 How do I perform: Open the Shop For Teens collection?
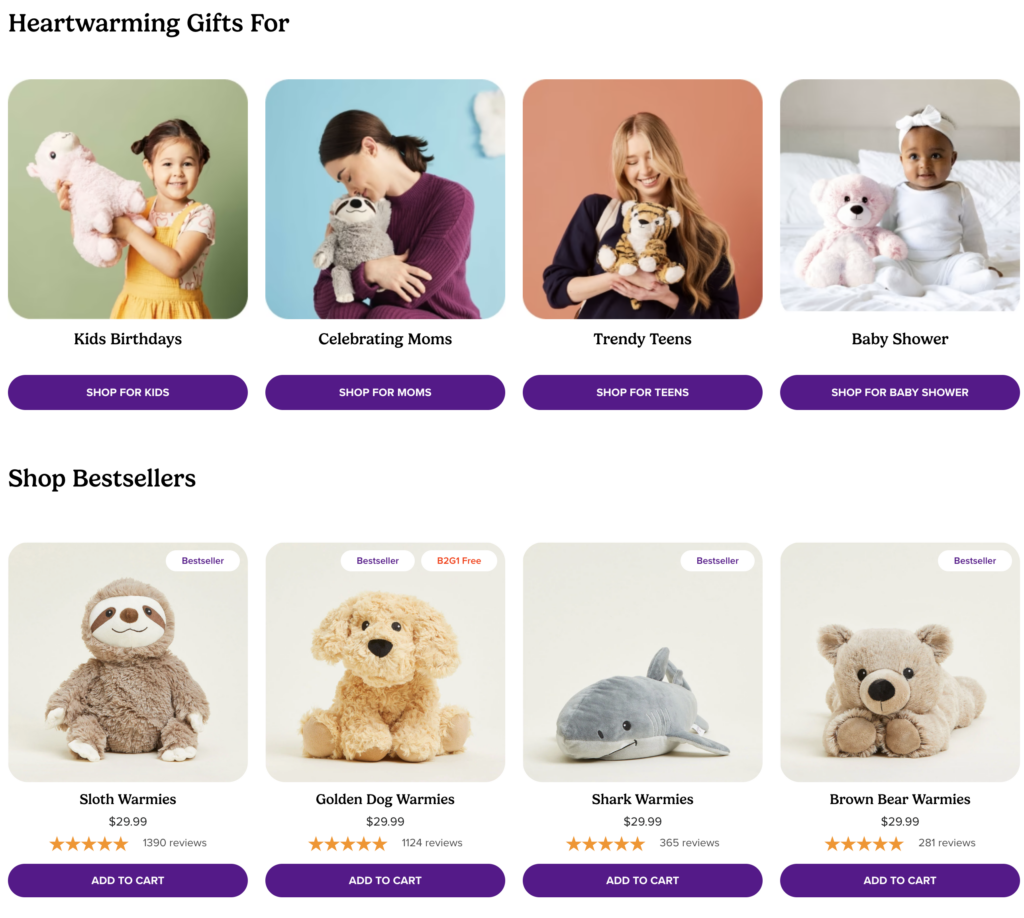coord(642,392)
